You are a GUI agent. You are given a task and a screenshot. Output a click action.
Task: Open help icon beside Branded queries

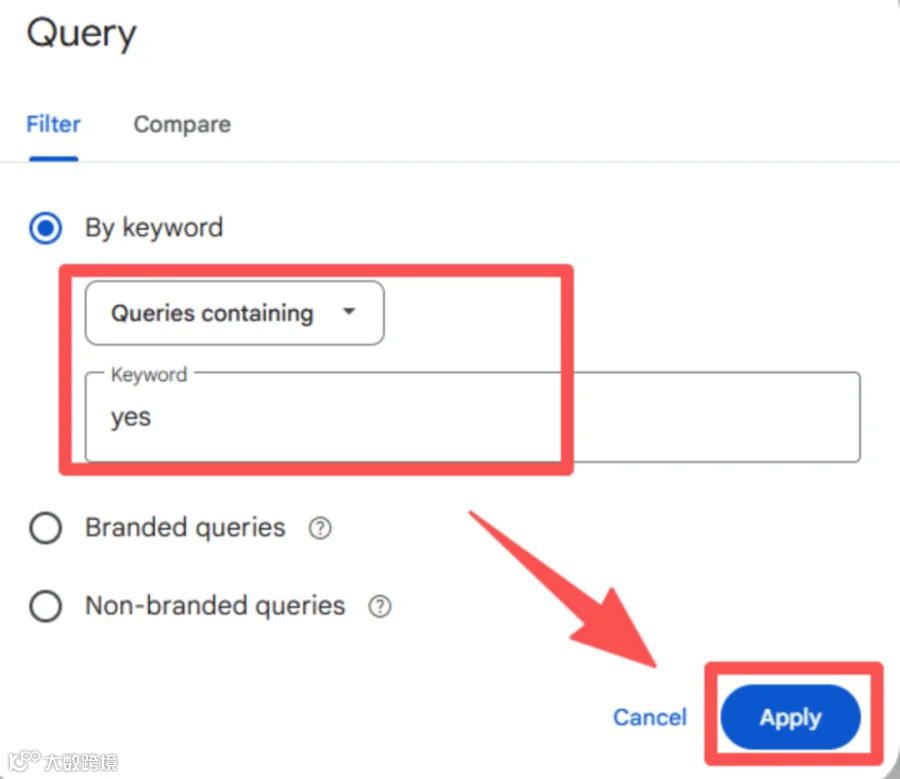[320, 528]
